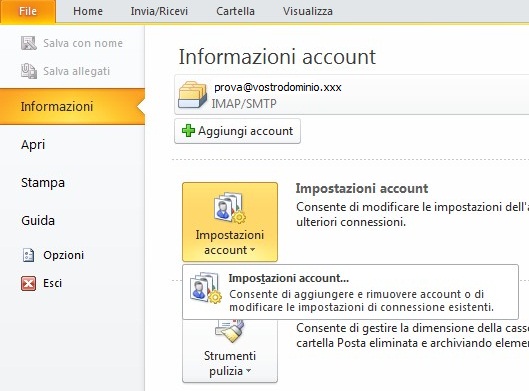
Task: Click the Strumenti pulizia broom icon
Action: (230, 331)
